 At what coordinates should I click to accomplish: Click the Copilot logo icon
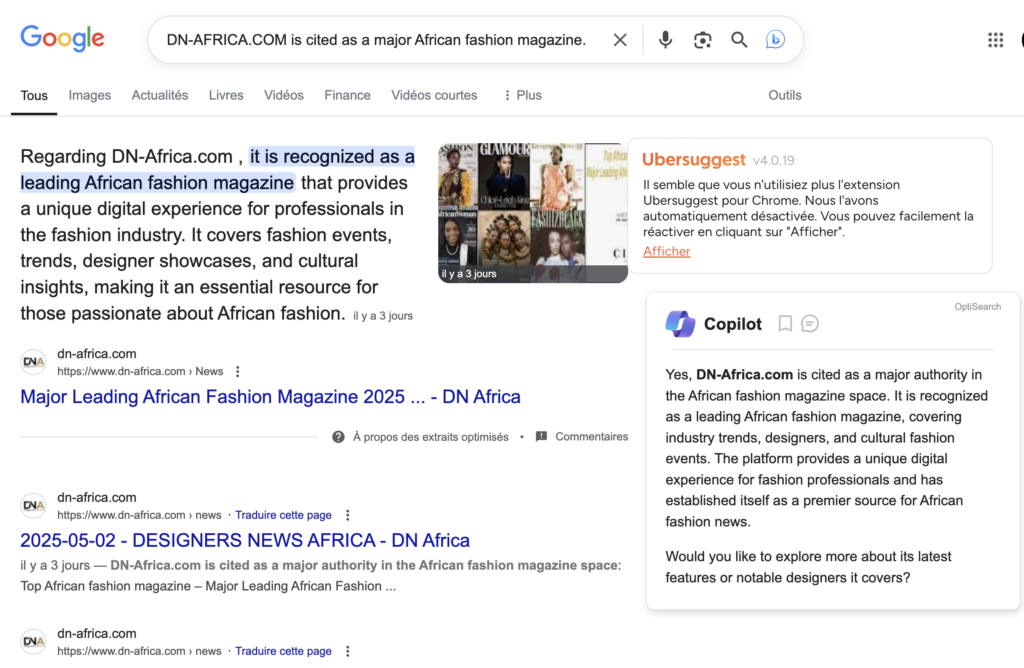click(x=680, y=323)
